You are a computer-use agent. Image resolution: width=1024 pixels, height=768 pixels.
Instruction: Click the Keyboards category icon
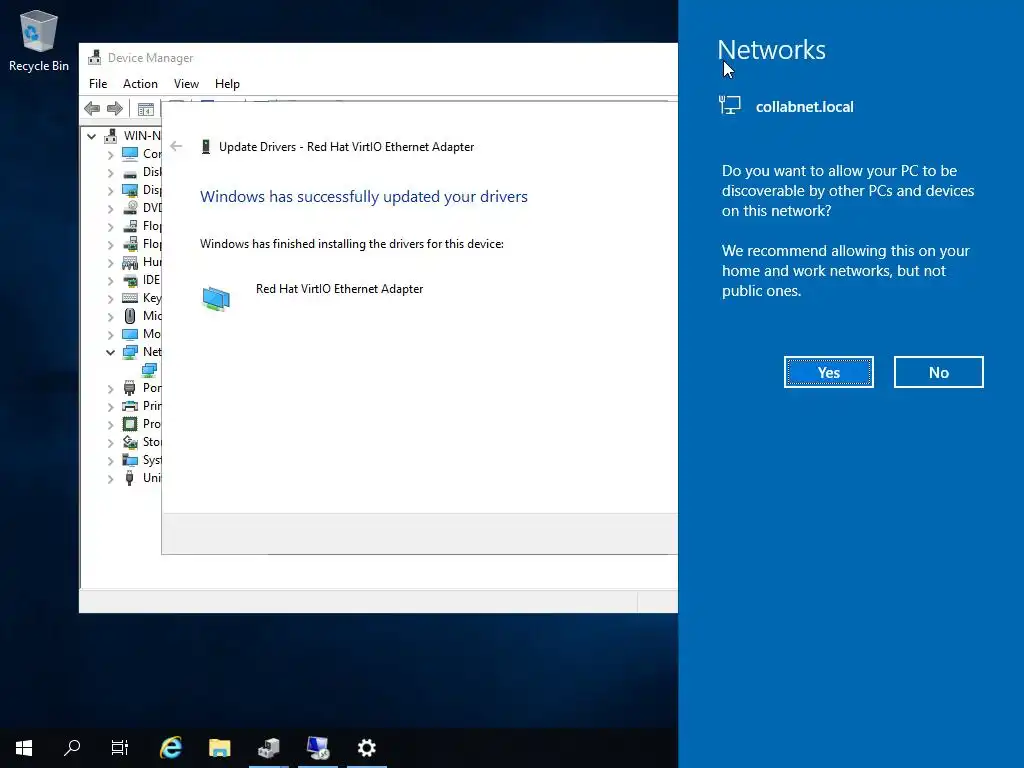coord(130,298)
